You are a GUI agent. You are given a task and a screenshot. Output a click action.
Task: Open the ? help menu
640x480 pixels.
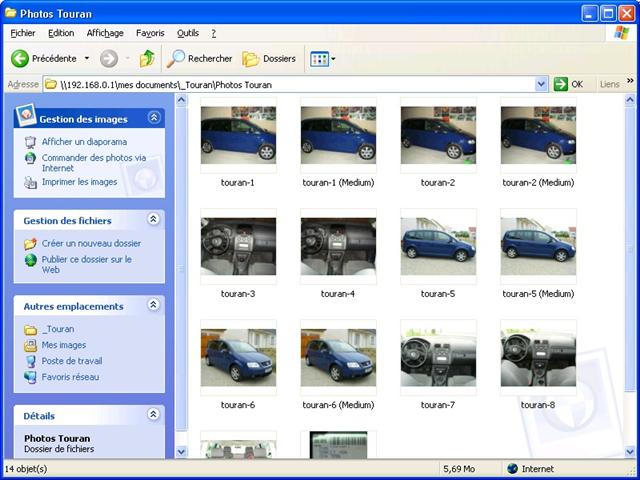[213, 33]
